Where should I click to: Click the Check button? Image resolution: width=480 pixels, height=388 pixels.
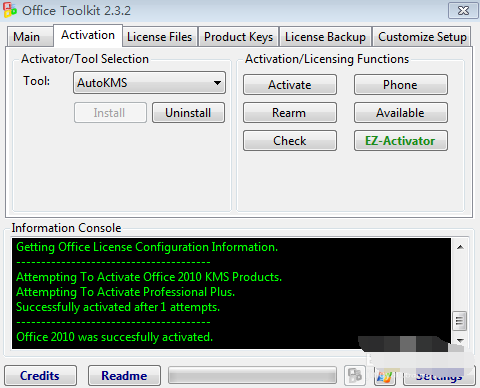tap(290, 141)
